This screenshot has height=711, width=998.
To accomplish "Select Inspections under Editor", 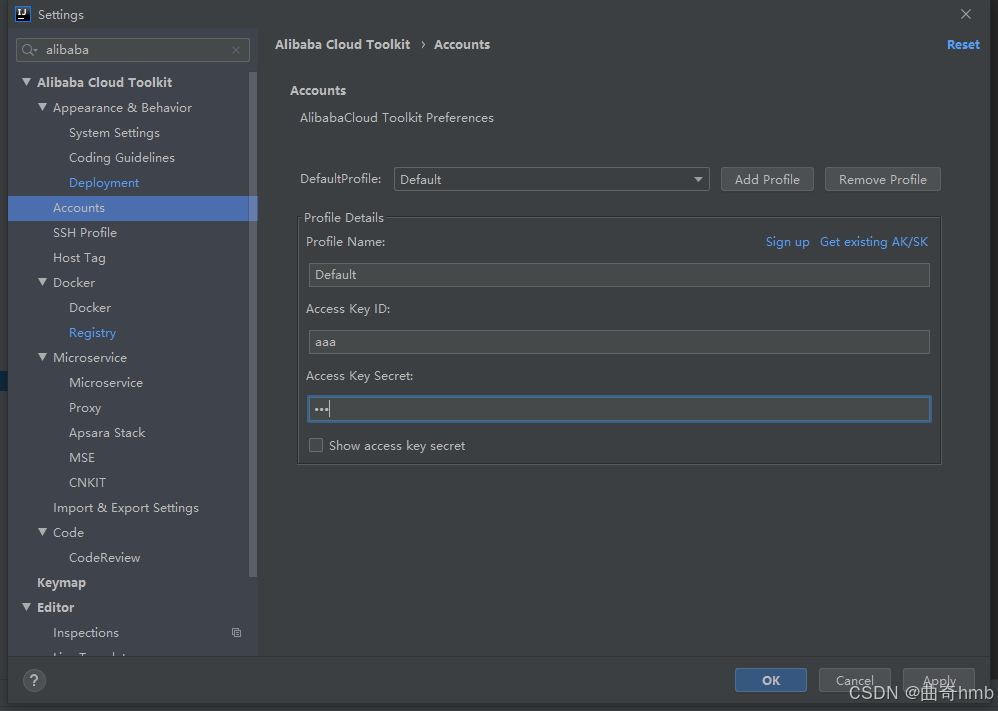I will point(86,633).
